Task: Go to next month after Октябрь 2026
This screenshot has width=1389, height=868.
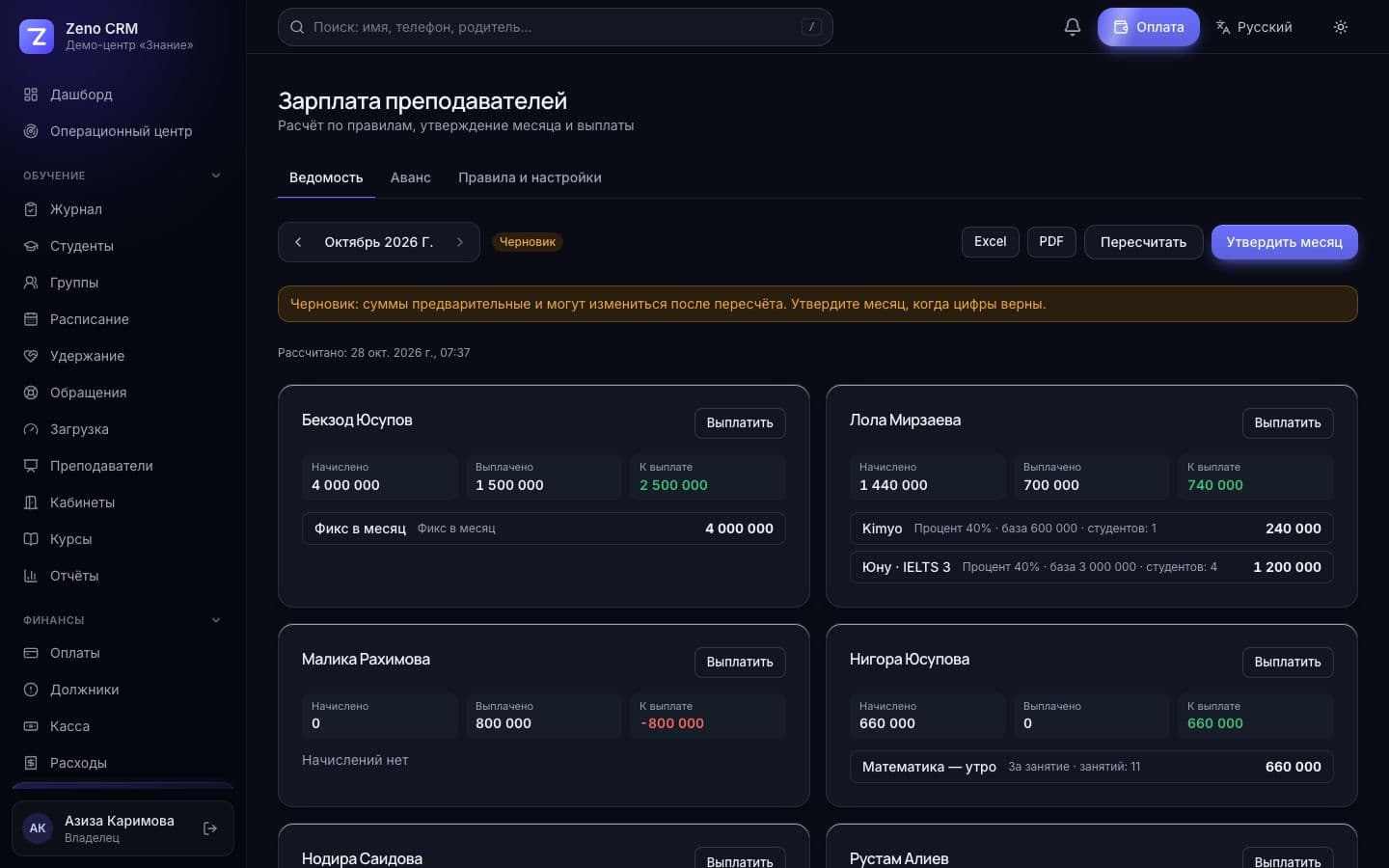Action: click(x=460, y=242)
